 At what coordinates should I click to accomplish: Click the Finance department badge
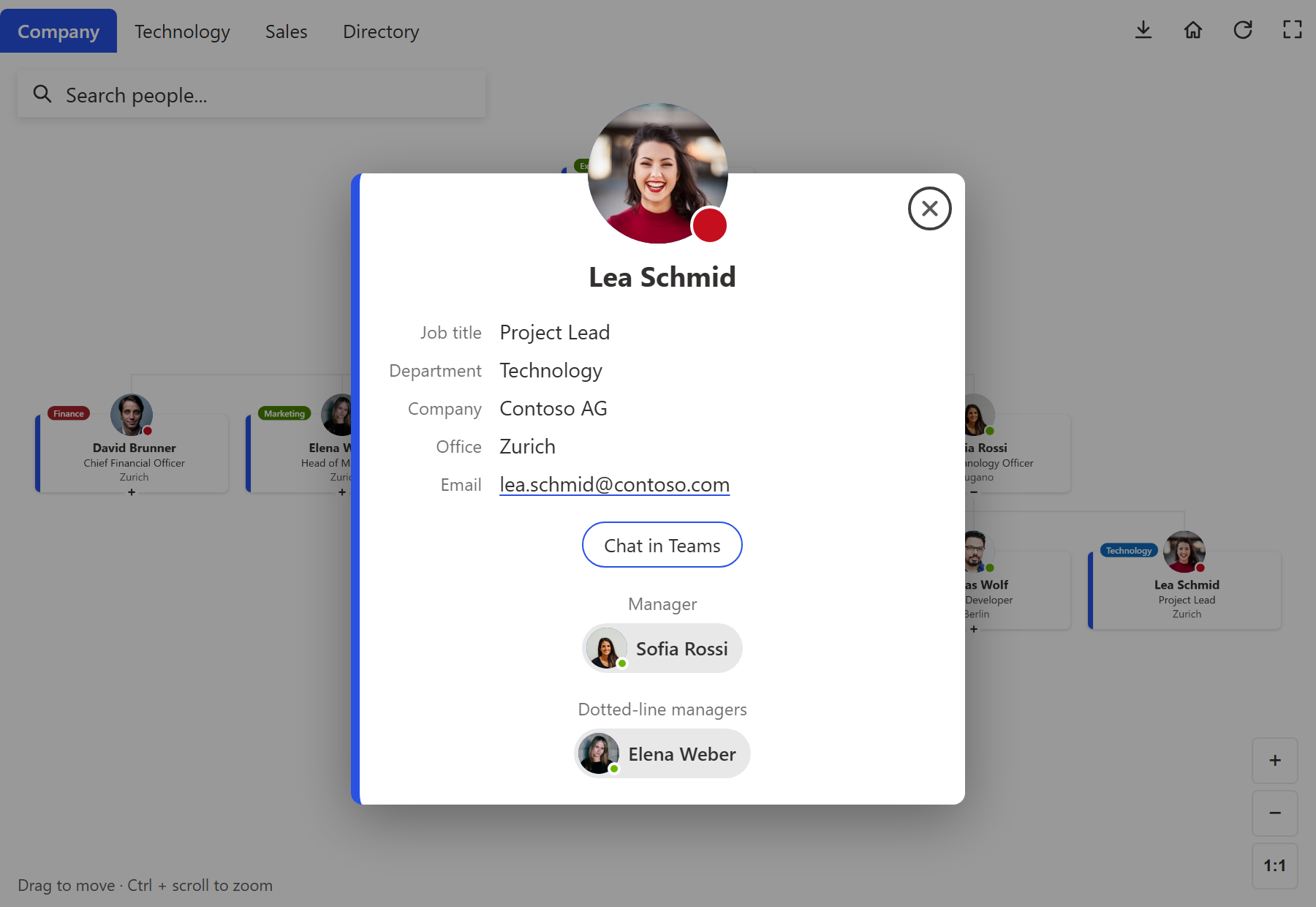pos(69,413)
